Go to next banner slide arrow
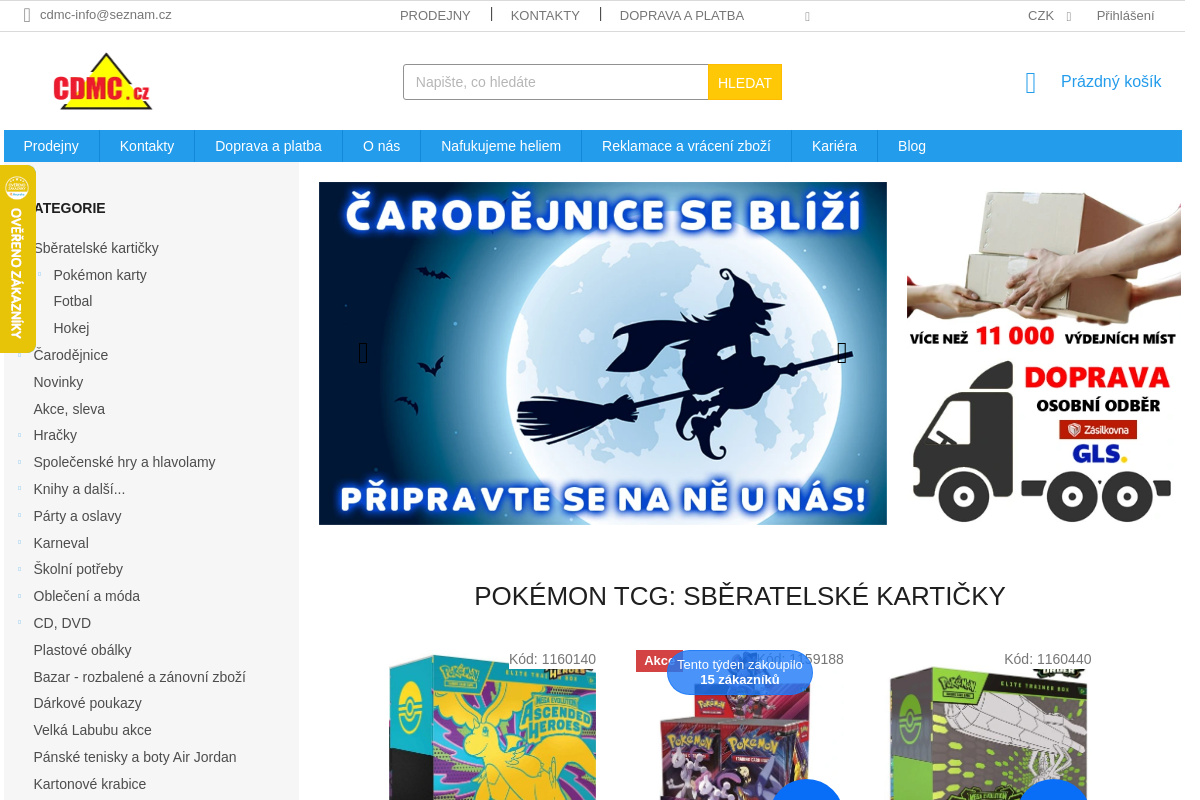This screenshot has height=800, width=1200. [x=842, y=352]
